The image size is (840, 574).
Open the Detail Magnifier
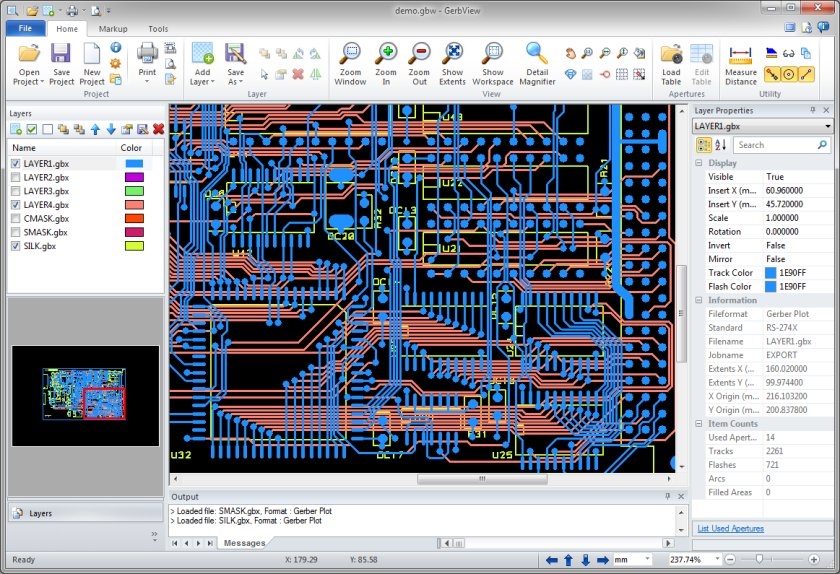pos(537,62)
